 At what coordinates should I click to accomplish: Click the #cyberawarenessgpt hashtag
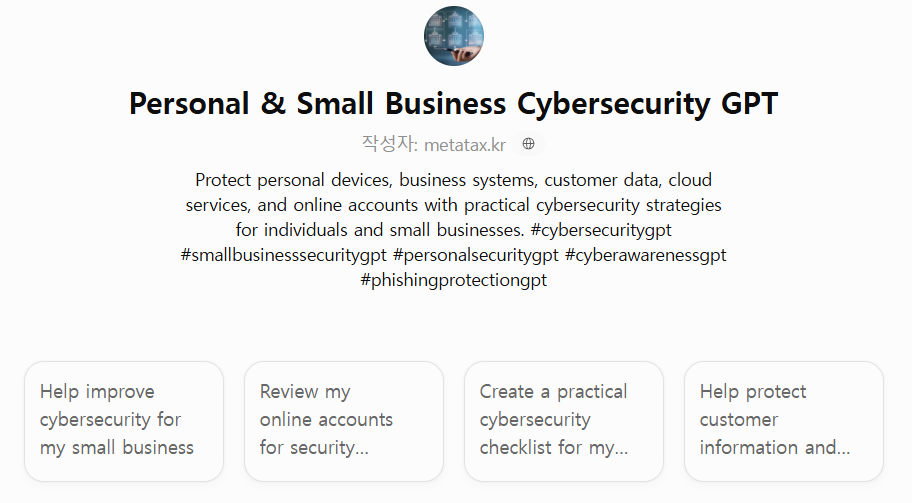[x=646, y=255]
